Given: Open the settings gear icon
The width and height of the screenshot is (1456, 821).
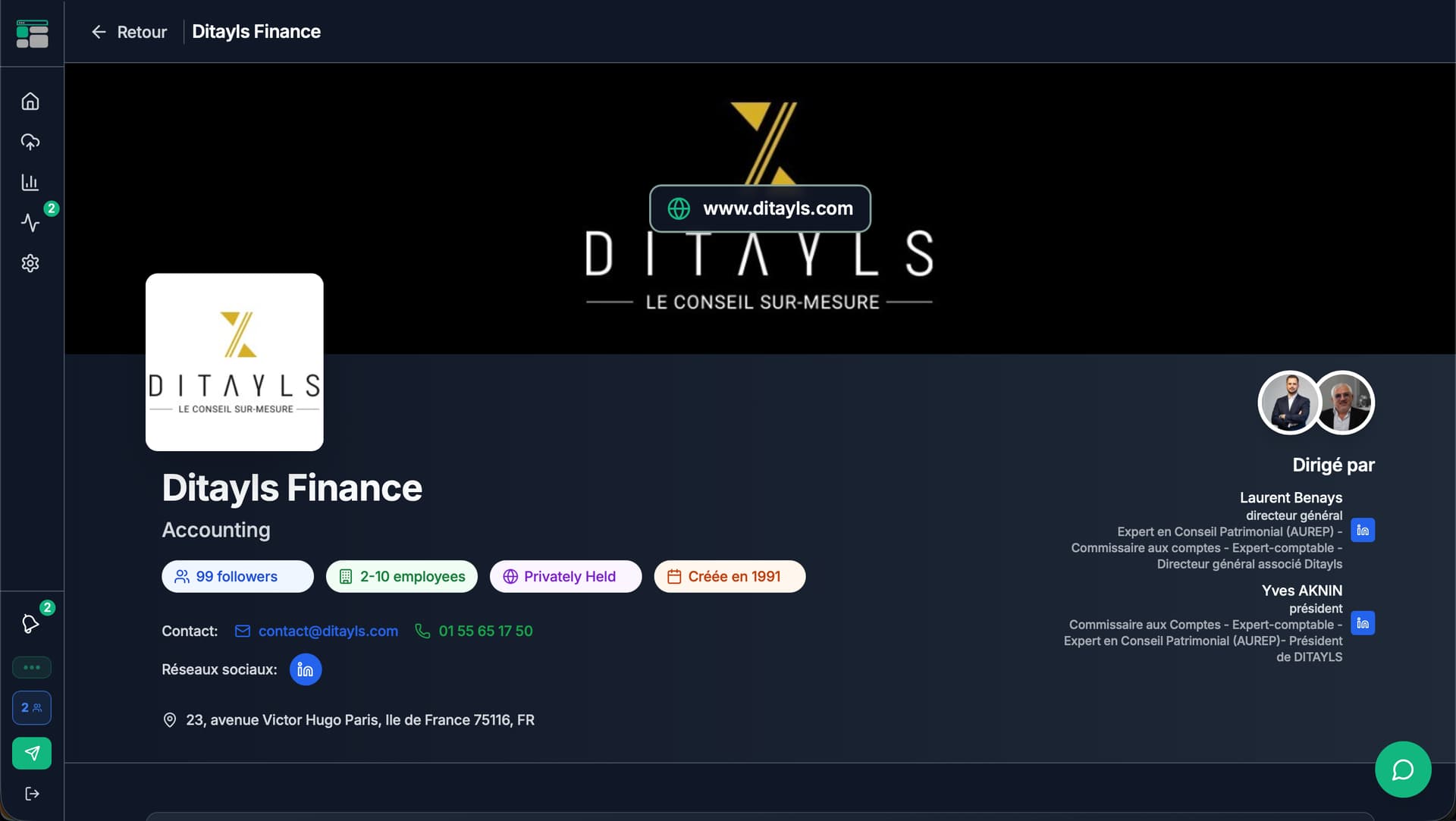Looking at the screenshot, I should pos(30,263).
